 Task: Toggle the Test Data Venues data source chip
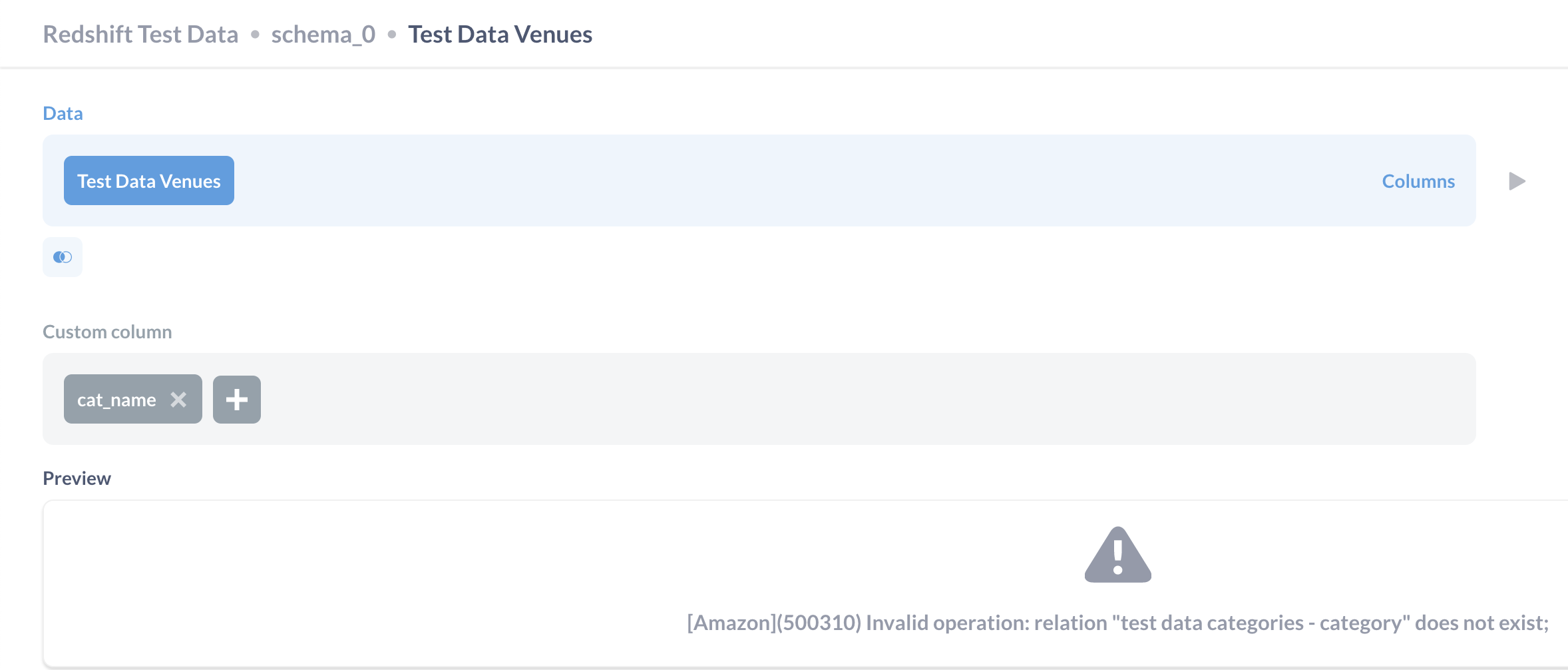click(148, 180)
